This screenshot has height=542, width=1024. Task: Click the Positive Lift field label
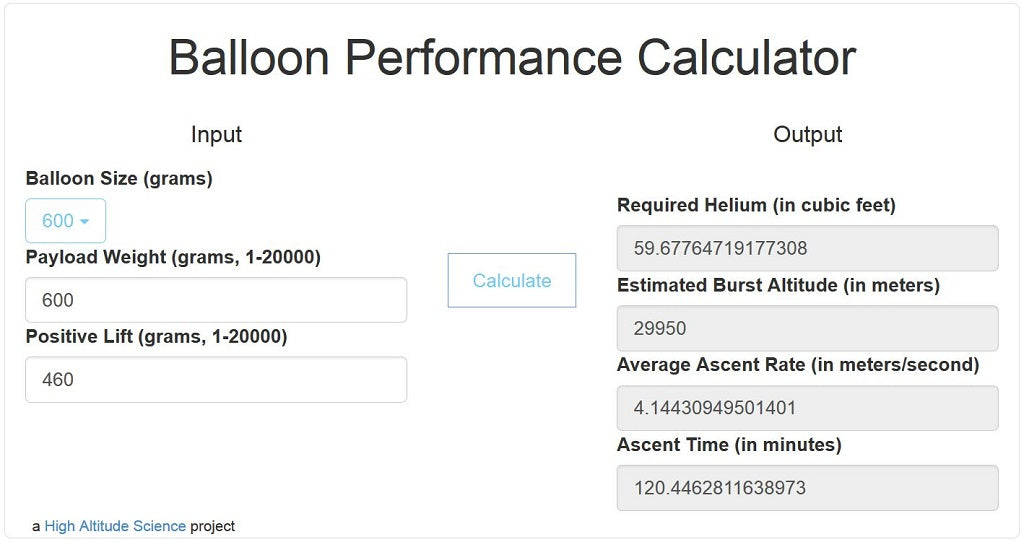point(156,337)
